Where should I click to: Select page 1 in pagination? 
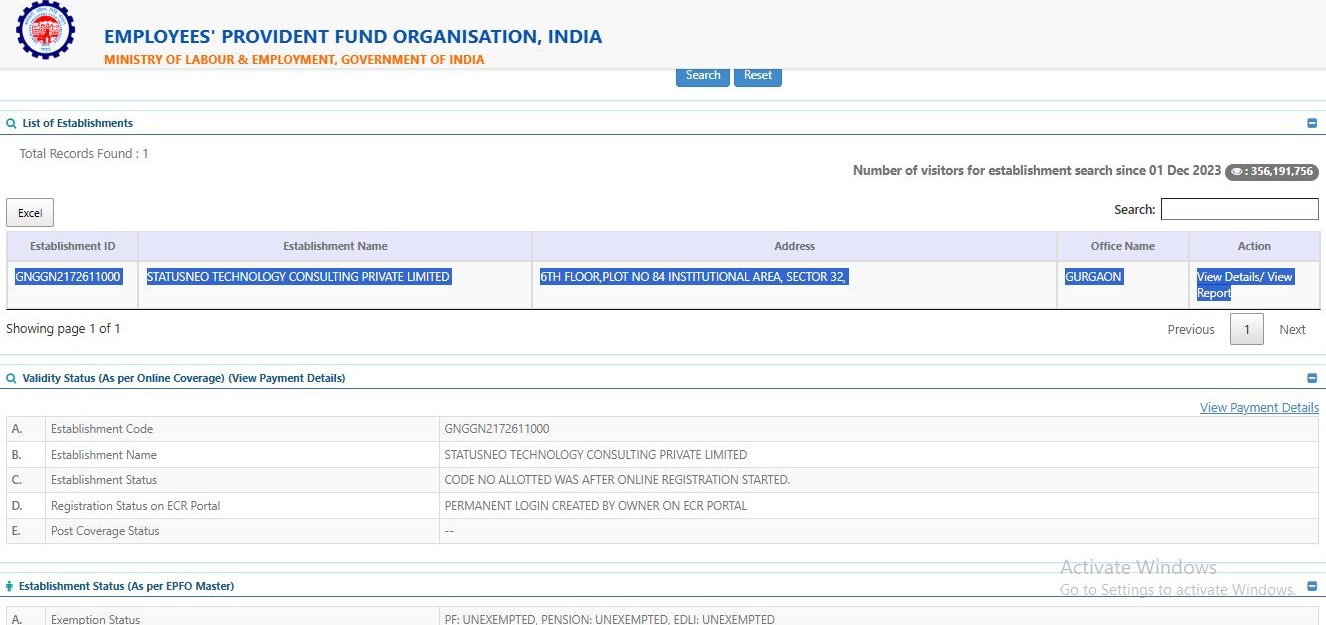(x=1246, y=330)
